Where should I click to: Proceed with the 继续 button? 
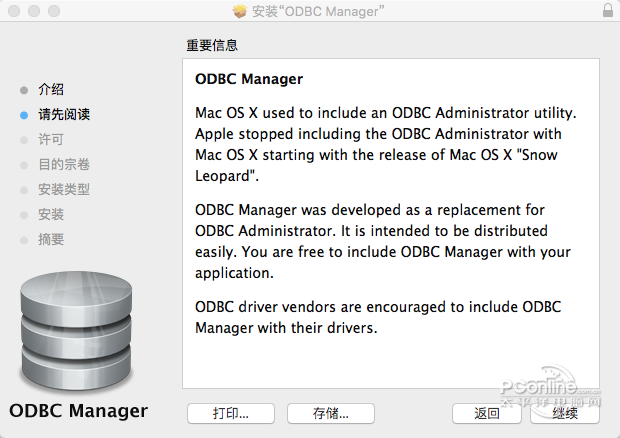(x=565, y=413)
